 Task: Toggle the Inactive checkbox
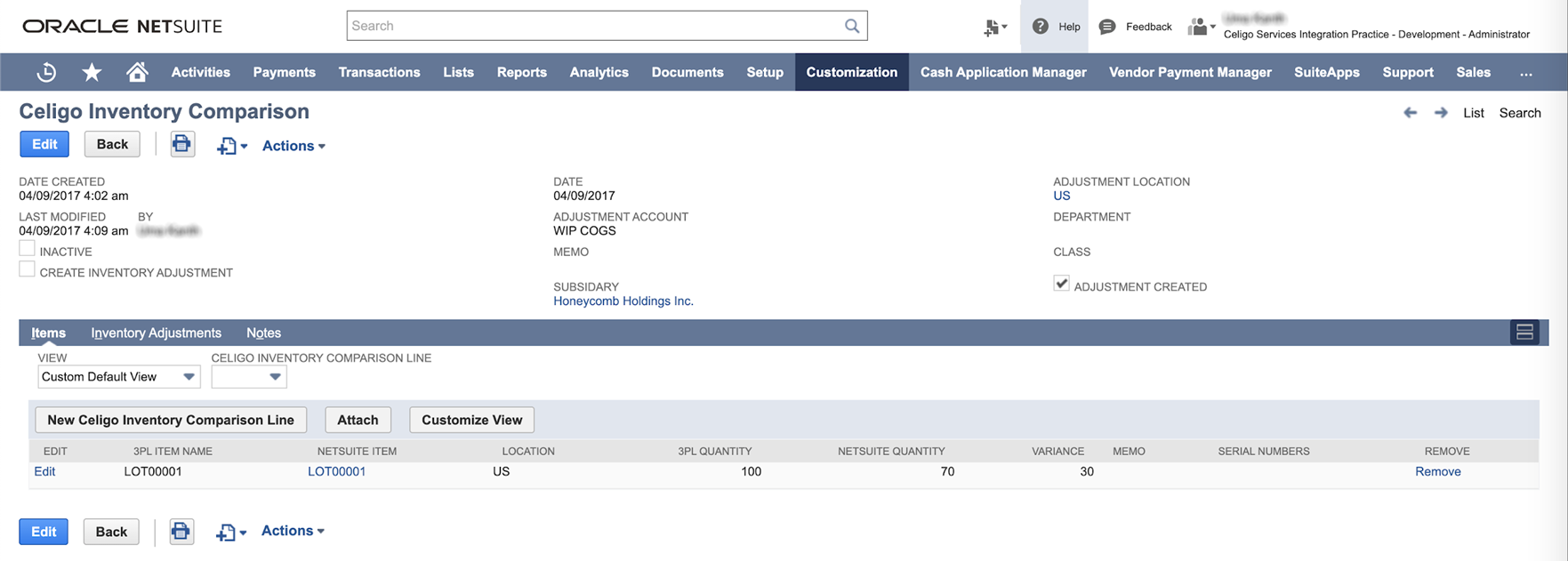click(x=28, y=249)
